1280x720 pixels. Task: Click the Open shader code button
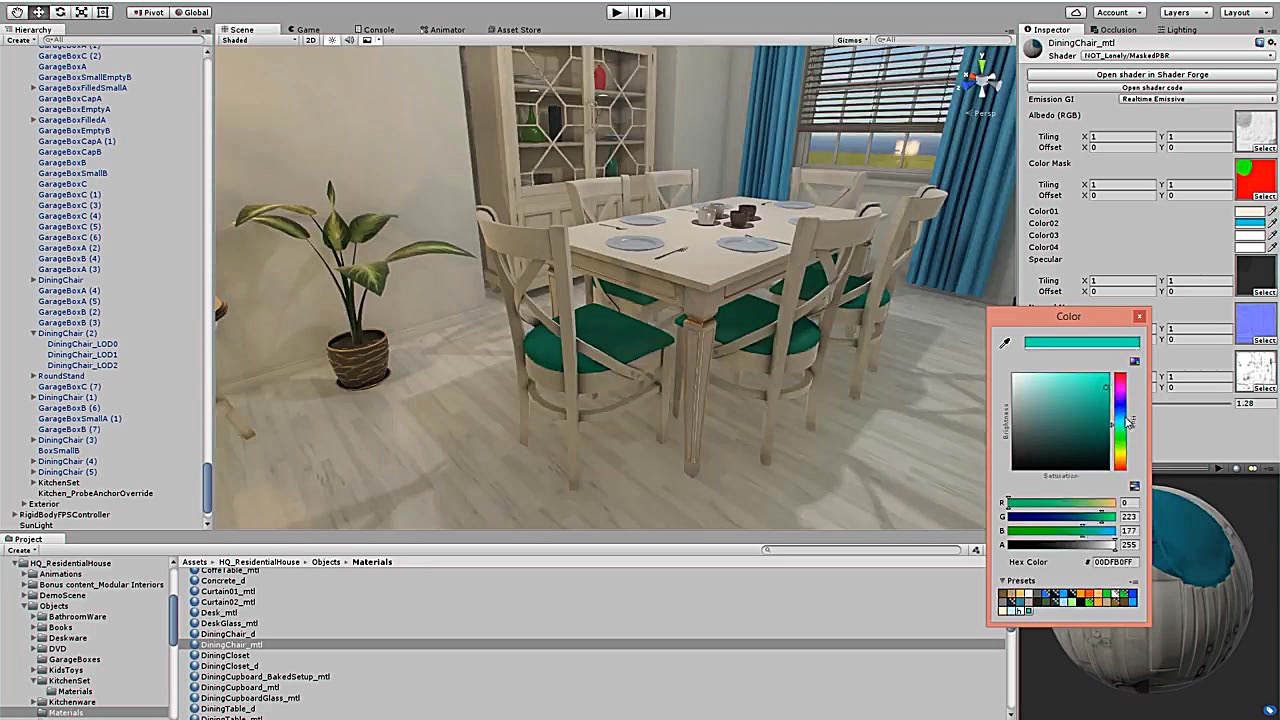pos(1152,87)
